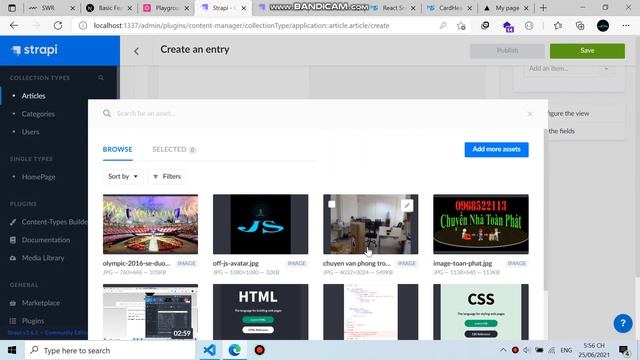Screen dimensions: 640x360
Task: Click the browser back arrow
Action: point(14,25)
